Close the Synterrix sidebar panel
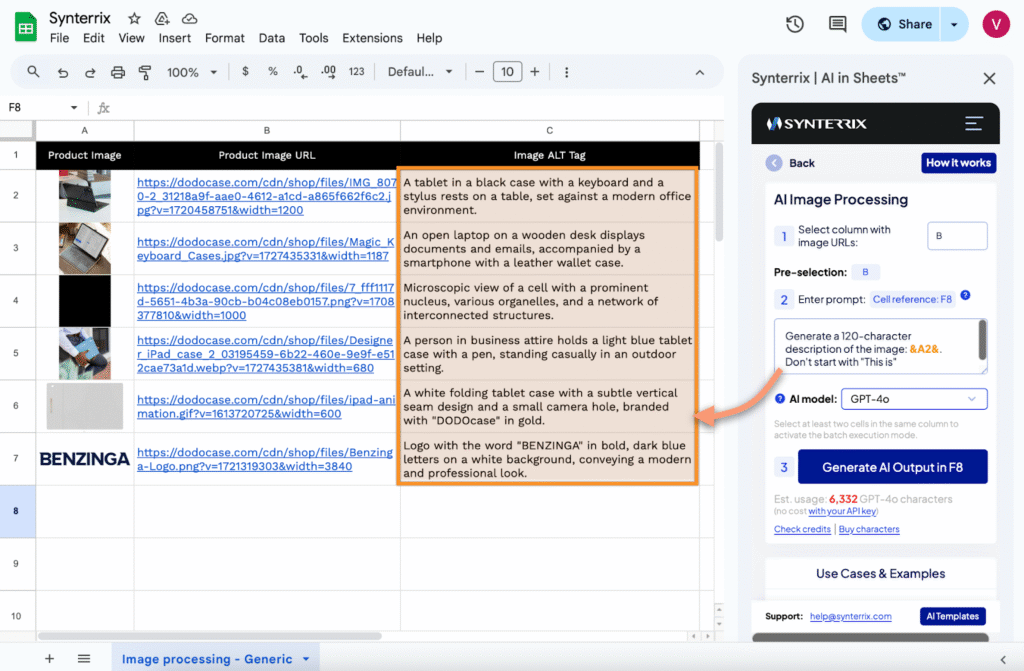 pos(989,78)
